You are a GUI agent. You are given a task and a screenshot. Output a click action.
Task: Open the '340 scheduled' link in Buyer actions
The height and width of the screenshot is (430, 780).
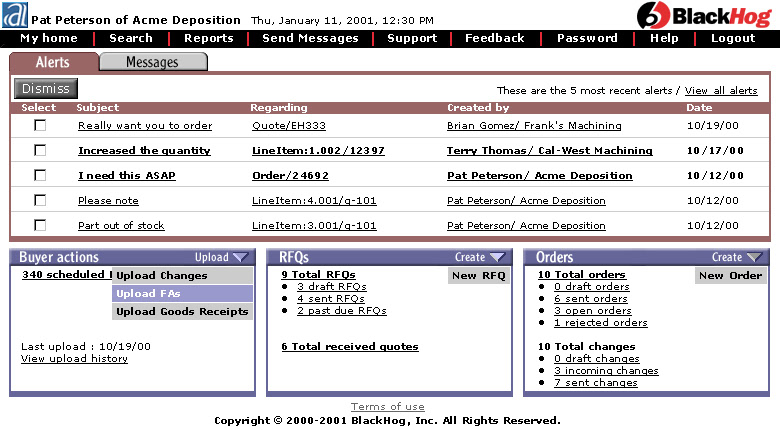click(x=67, y=275)
